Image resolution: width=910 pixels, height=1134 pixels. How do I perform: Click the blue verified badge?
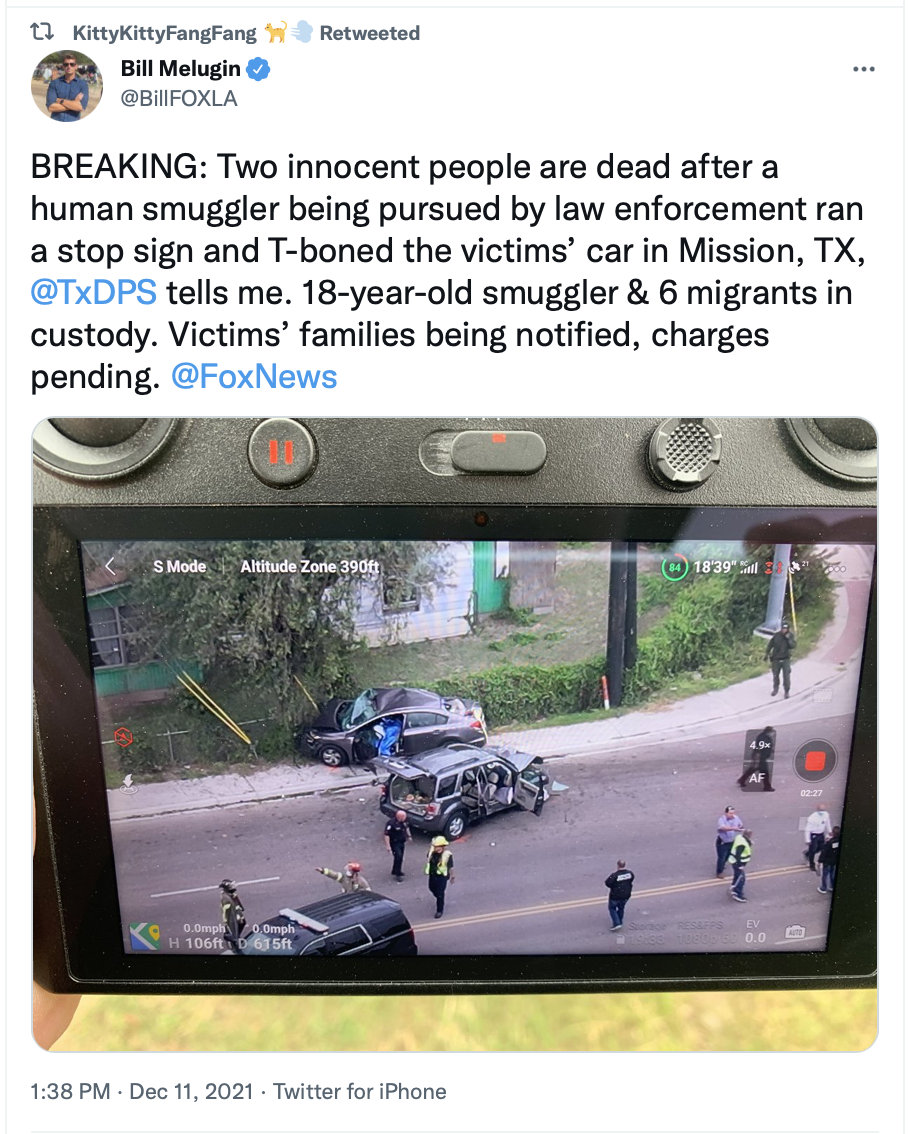pos(258,69)
